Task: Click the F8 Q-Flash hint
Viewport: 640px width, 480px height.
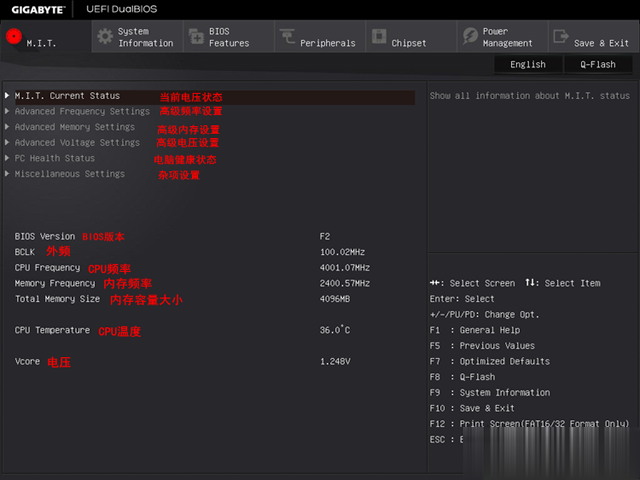Action: 462,377
